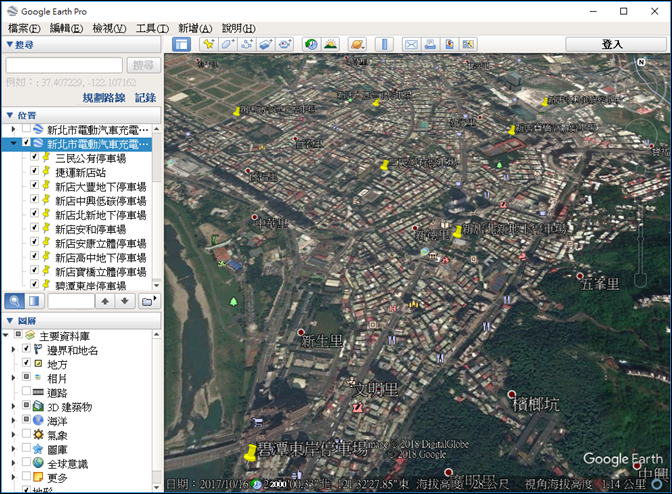Screen dimensions: 672x494
Task: Show historical imagery clock icon
Action: tap(312, 44)
